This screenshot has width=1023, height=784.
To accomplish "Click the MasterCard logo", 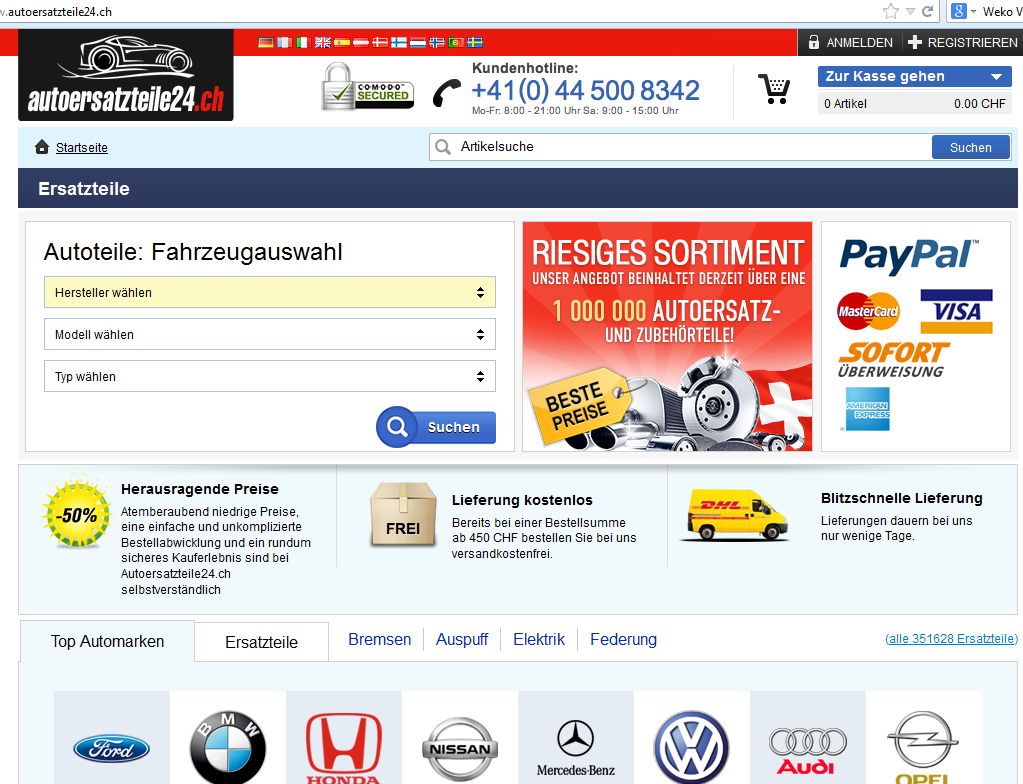I will click(x=868, y=311).
